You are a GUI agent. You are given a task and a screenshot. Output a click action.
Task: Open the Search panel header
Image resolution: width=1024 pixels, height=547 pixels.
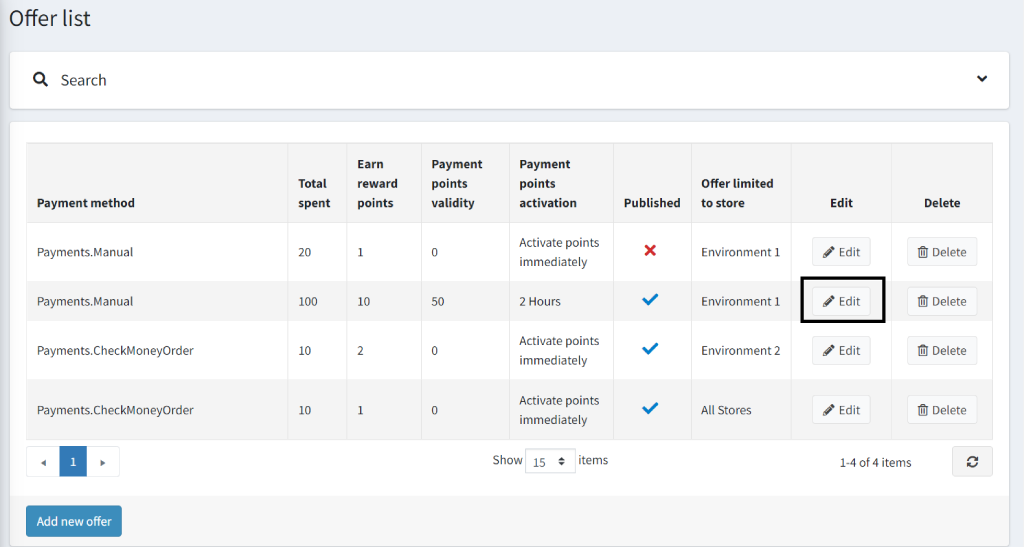coord(509,80)
